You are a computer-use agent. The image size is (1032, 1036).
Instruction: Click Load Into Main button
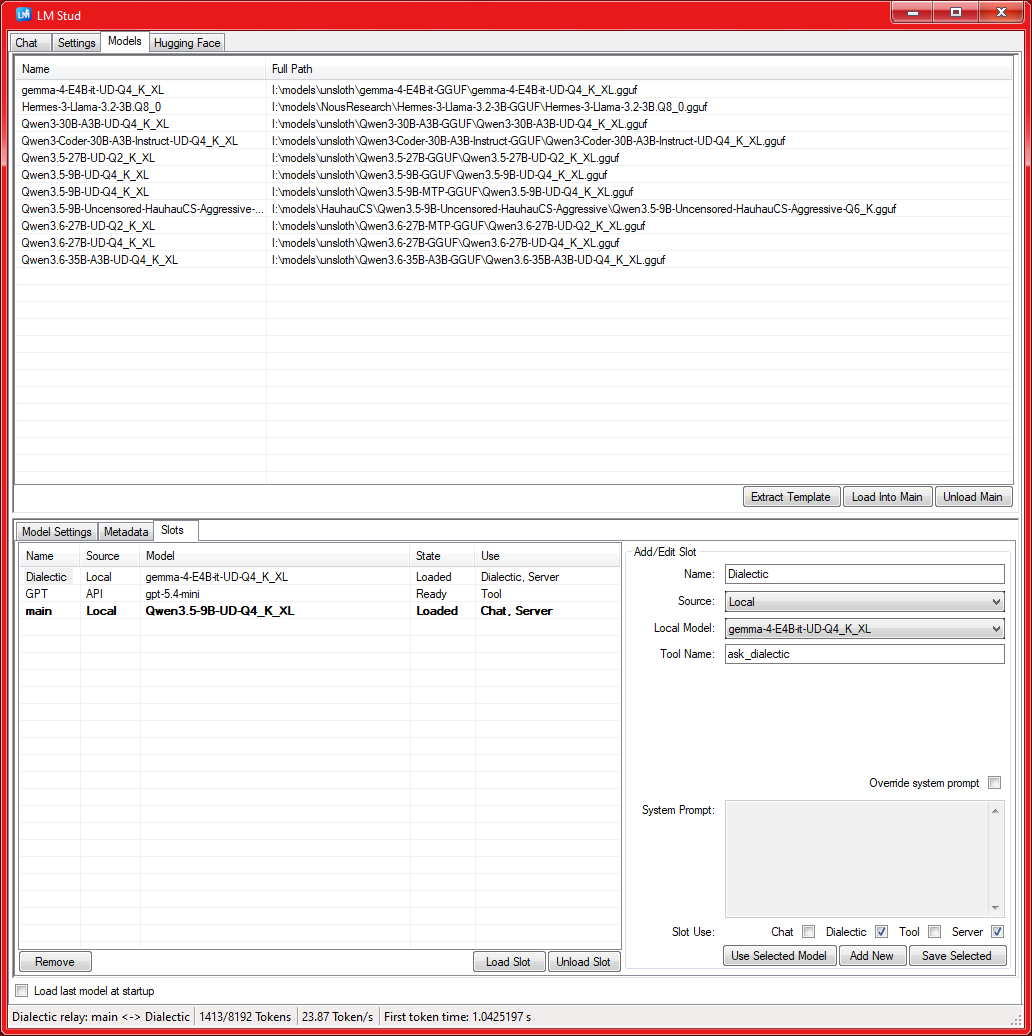(x=887, y=497)
